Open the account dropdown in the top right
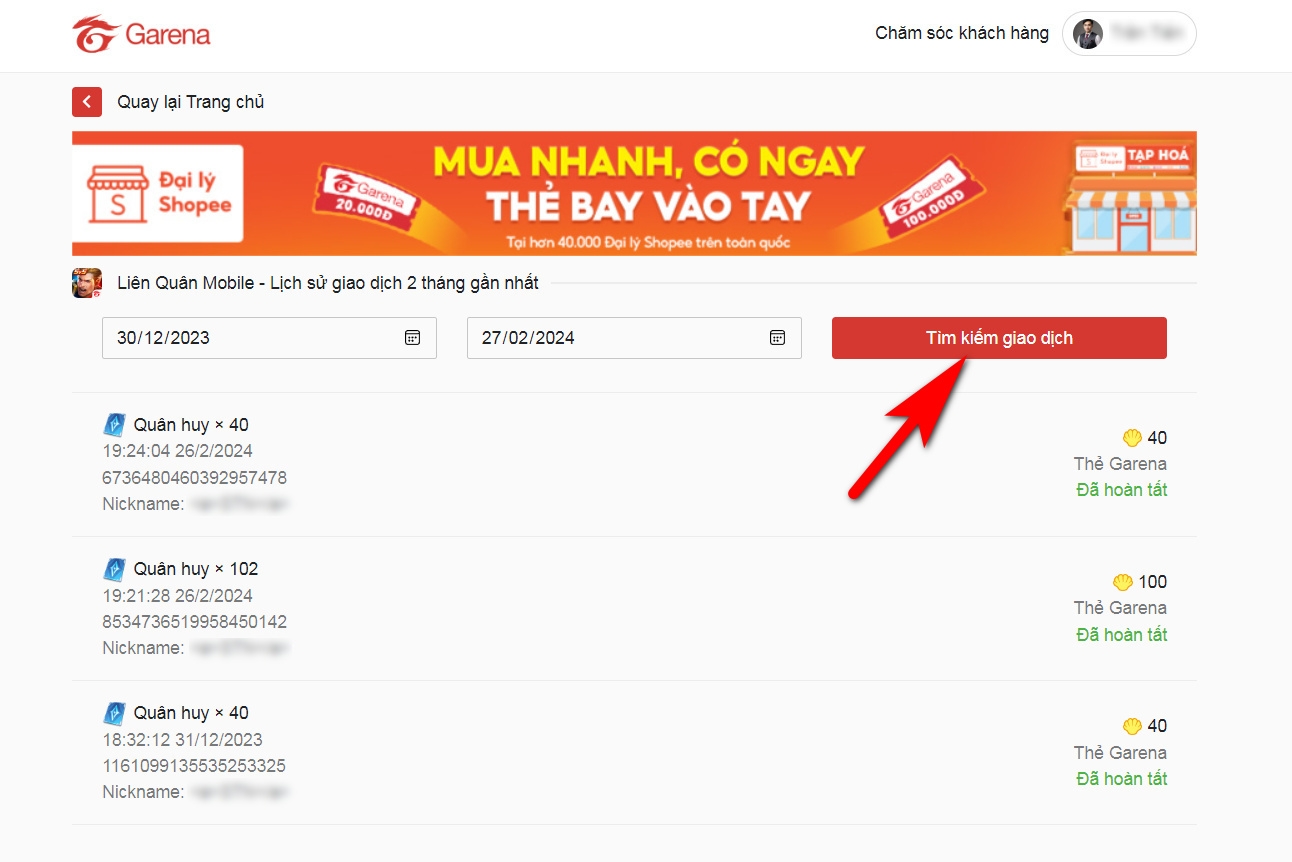This screenshot has height=862, width=1292. pos(1128,33)
